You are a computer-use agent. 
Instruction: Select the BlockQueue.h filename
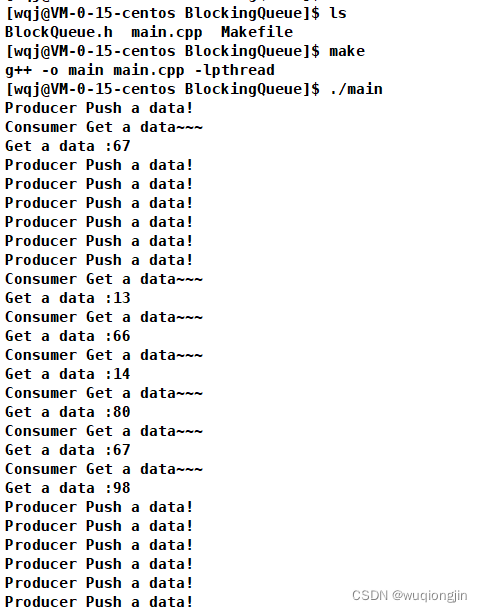pos(59,32)
